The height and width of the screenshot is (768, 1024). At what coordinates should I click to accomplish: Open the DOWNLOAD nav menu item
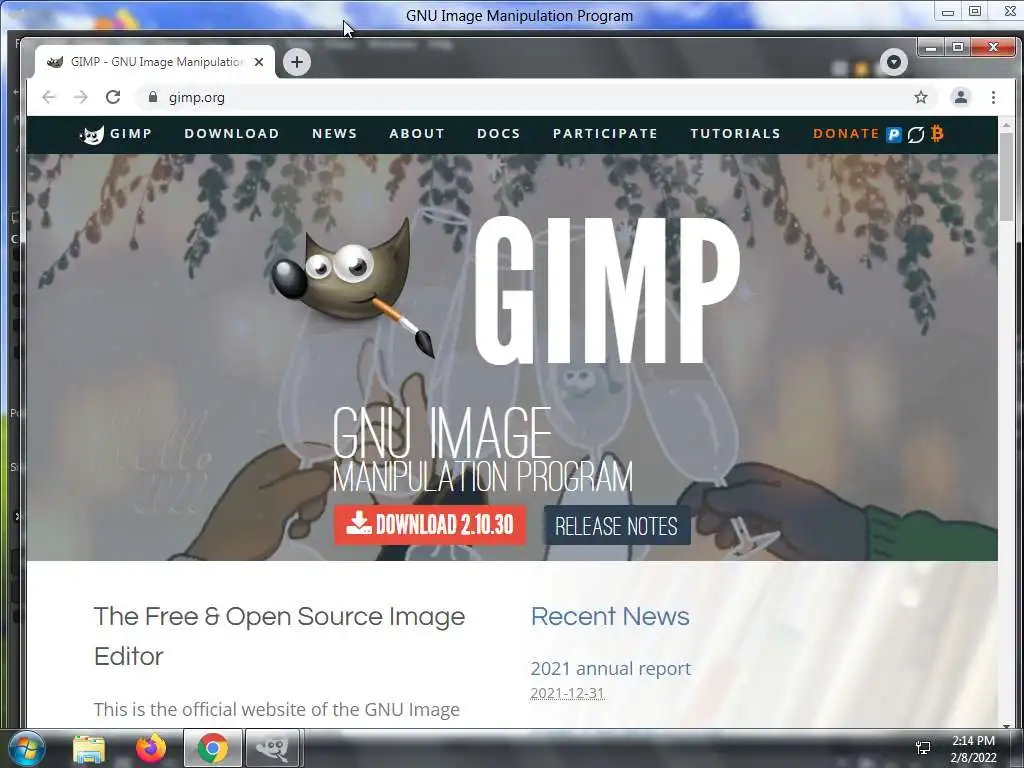click(232, 134)
